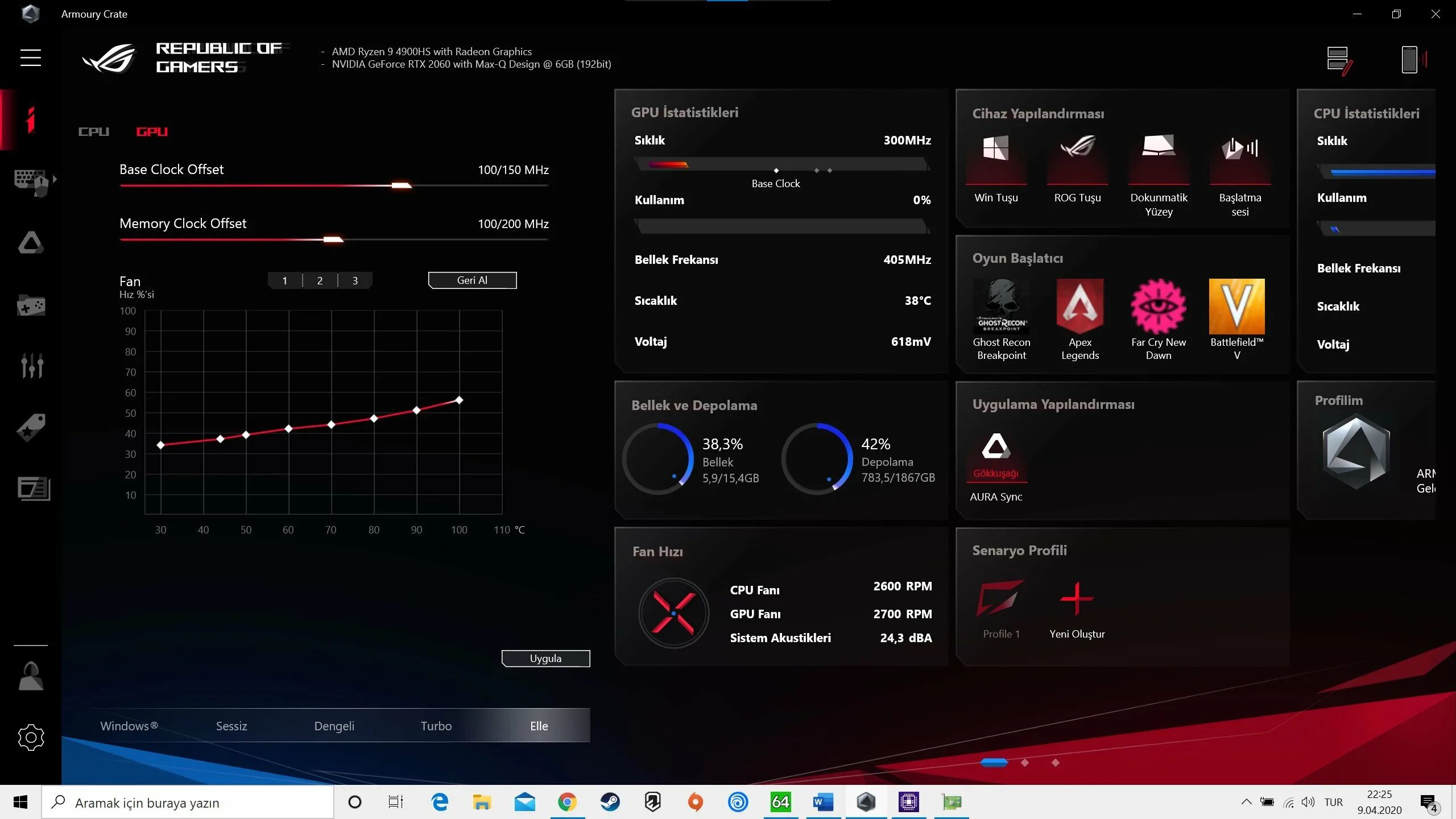1456x819 pixels.
Task: Click the 38,3% Bellek memory text
Action: pyautogui.click(x=722, y=444)
